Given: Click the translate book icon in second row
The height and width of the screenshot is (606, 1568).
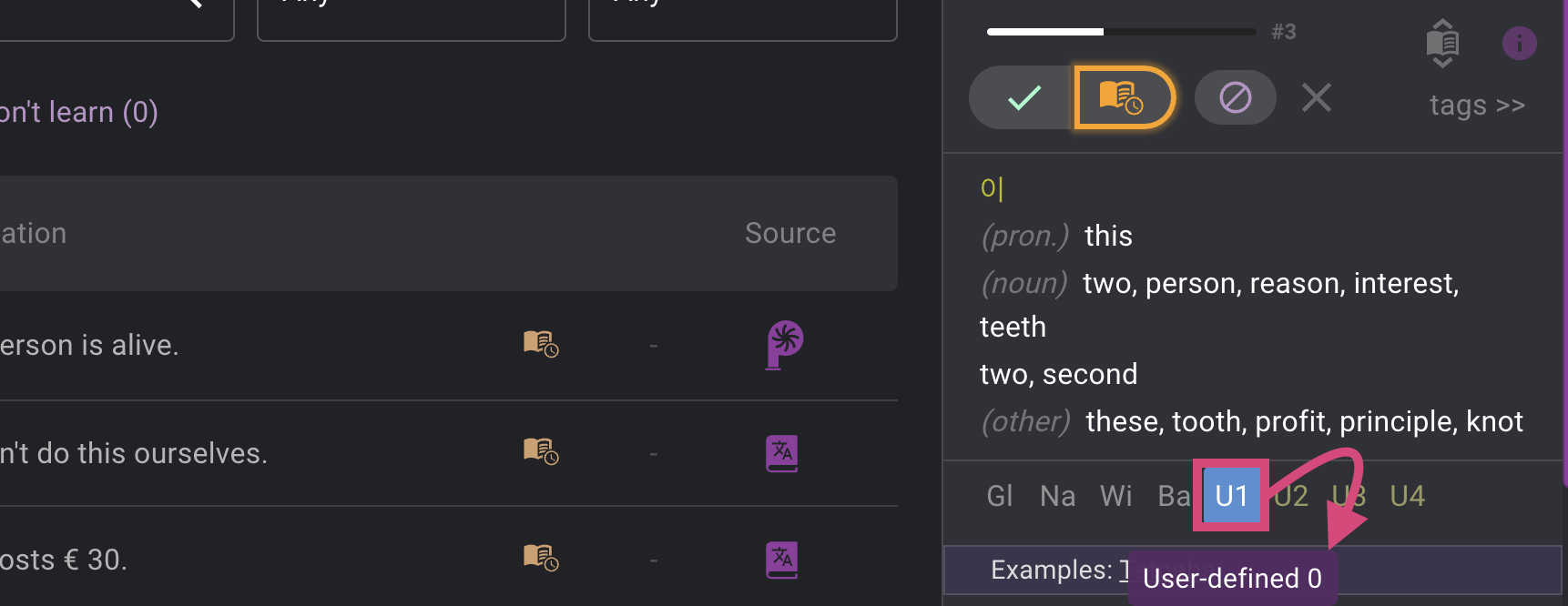Looking at the screenshot, I should [x=782, y=453].
